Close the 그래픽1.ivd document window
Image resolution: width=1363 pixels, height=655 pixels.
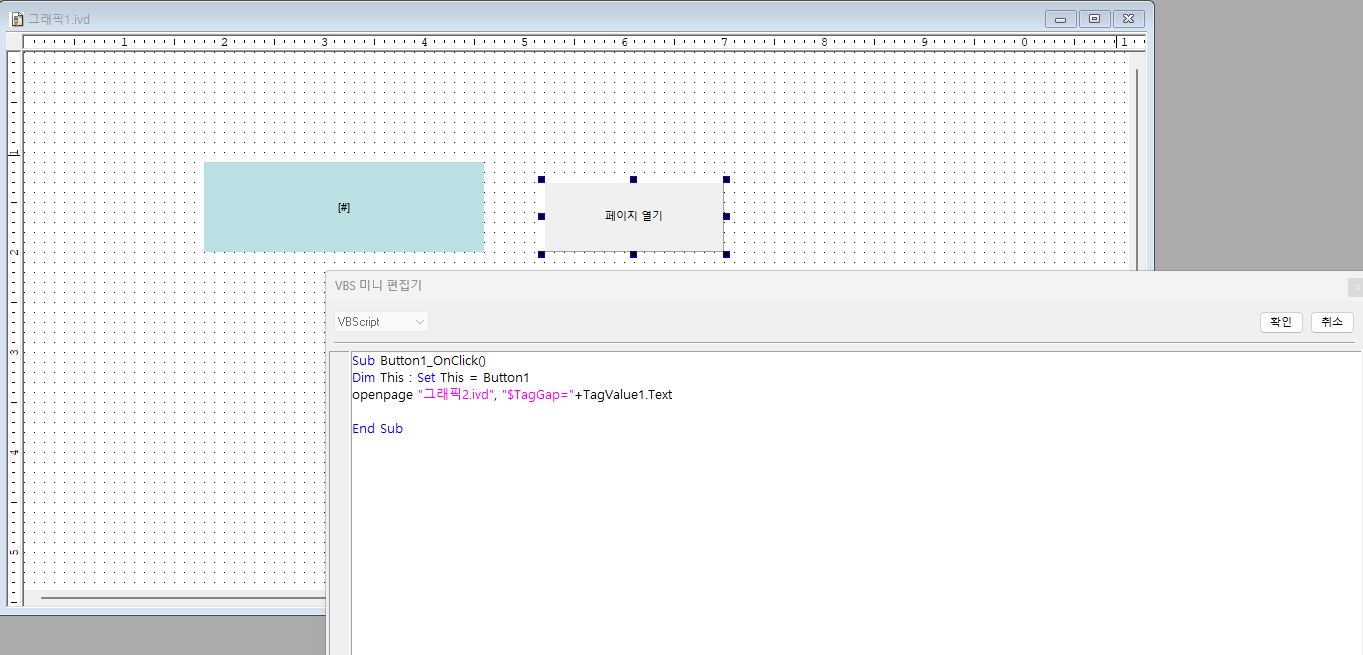[x=1128, y=19]
